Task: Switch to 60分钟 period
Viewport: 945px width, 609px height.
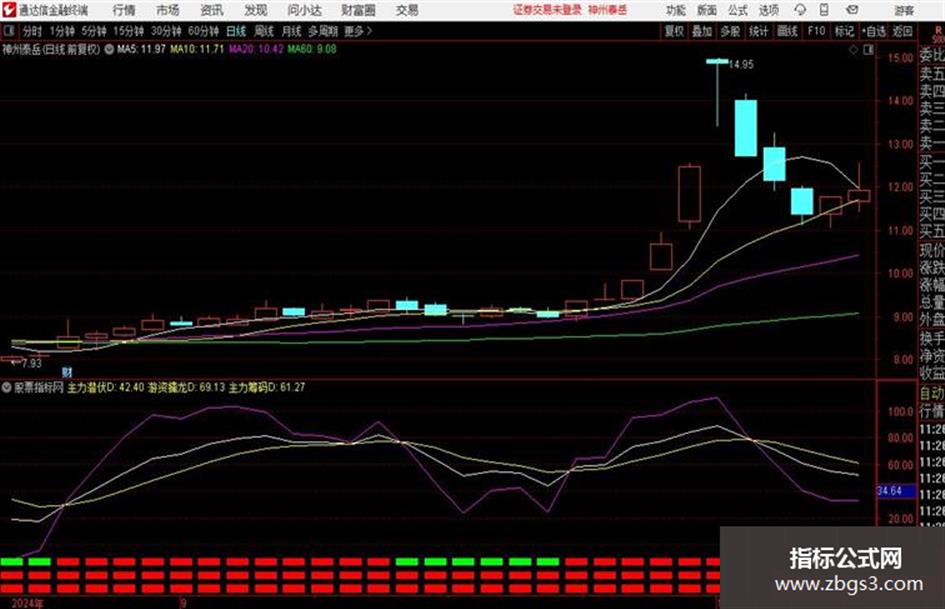Action: point(203,31)
